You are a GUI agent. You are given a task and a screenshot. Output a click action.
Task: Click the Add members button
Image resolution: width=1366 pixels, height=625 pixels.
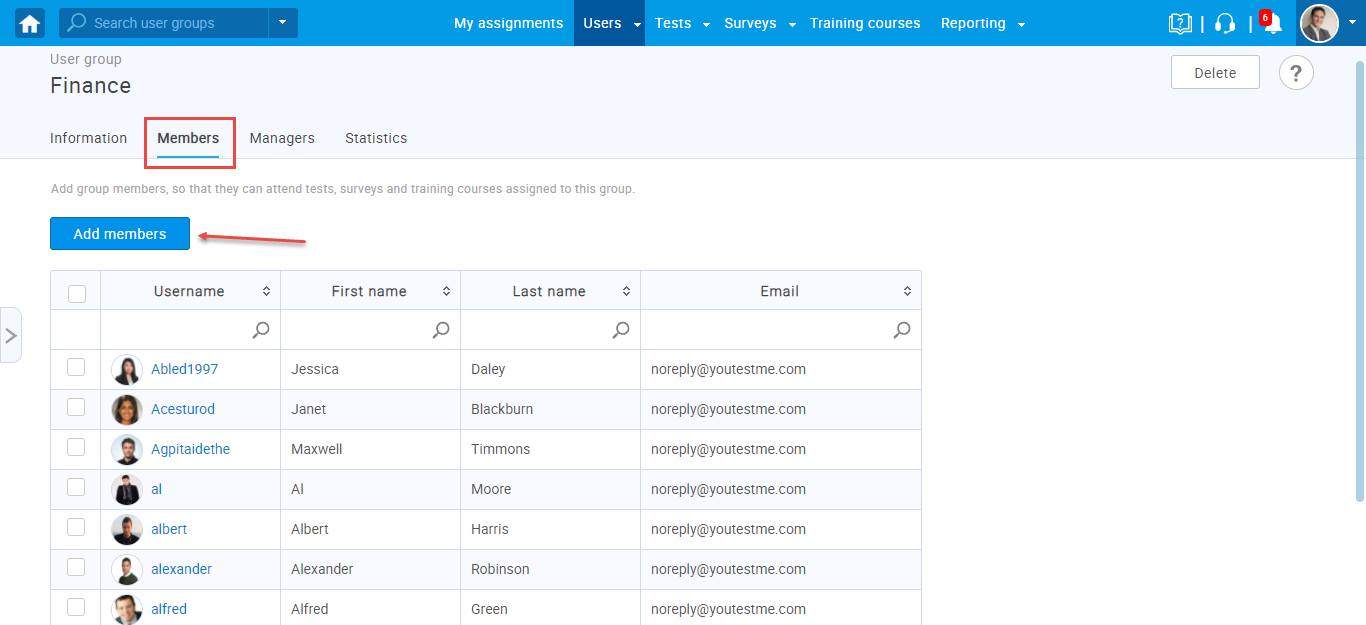pyautogui.click(x=120, y=234)
